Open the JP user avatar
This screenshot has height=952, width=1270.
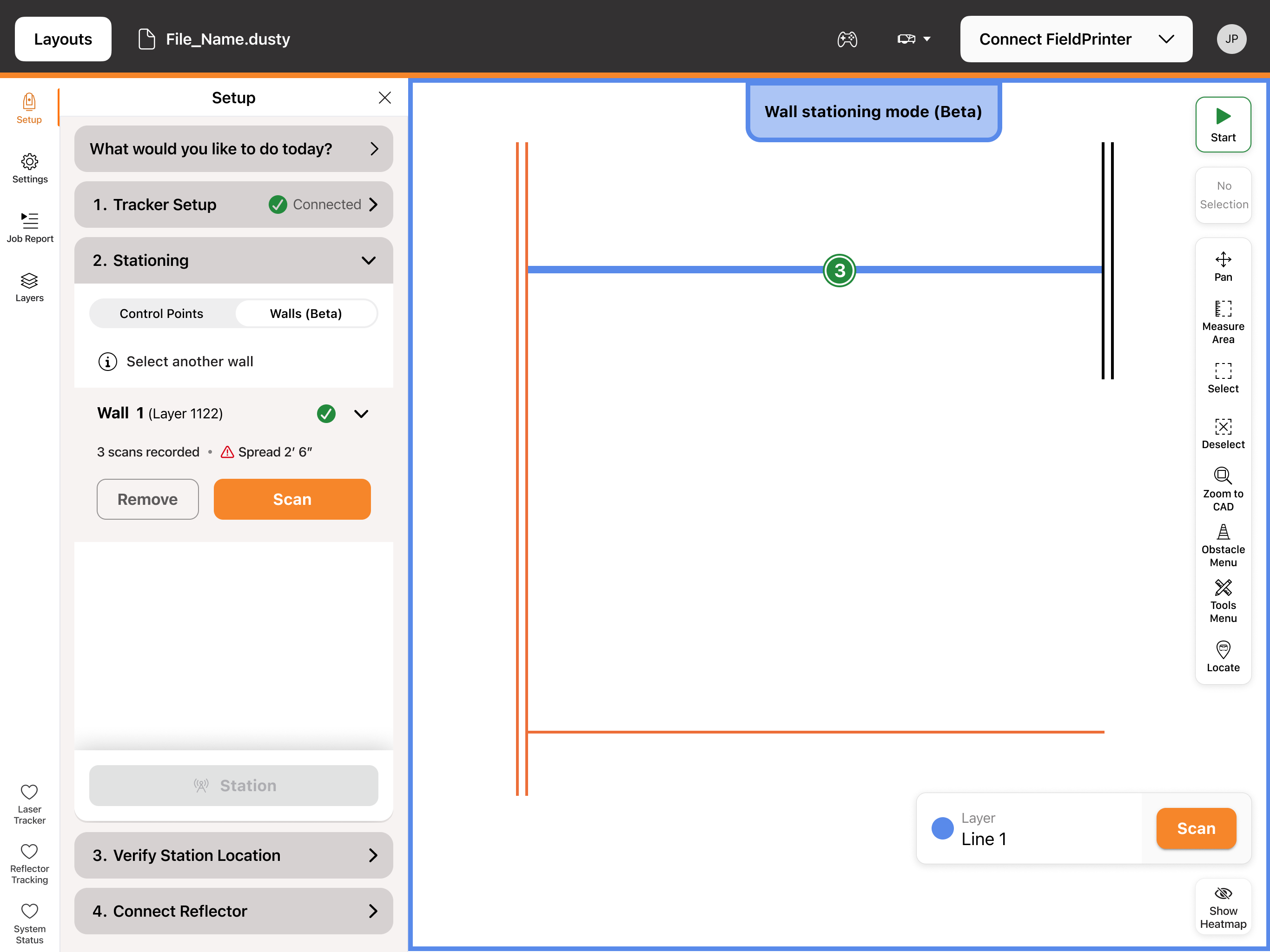[1231, 39]
